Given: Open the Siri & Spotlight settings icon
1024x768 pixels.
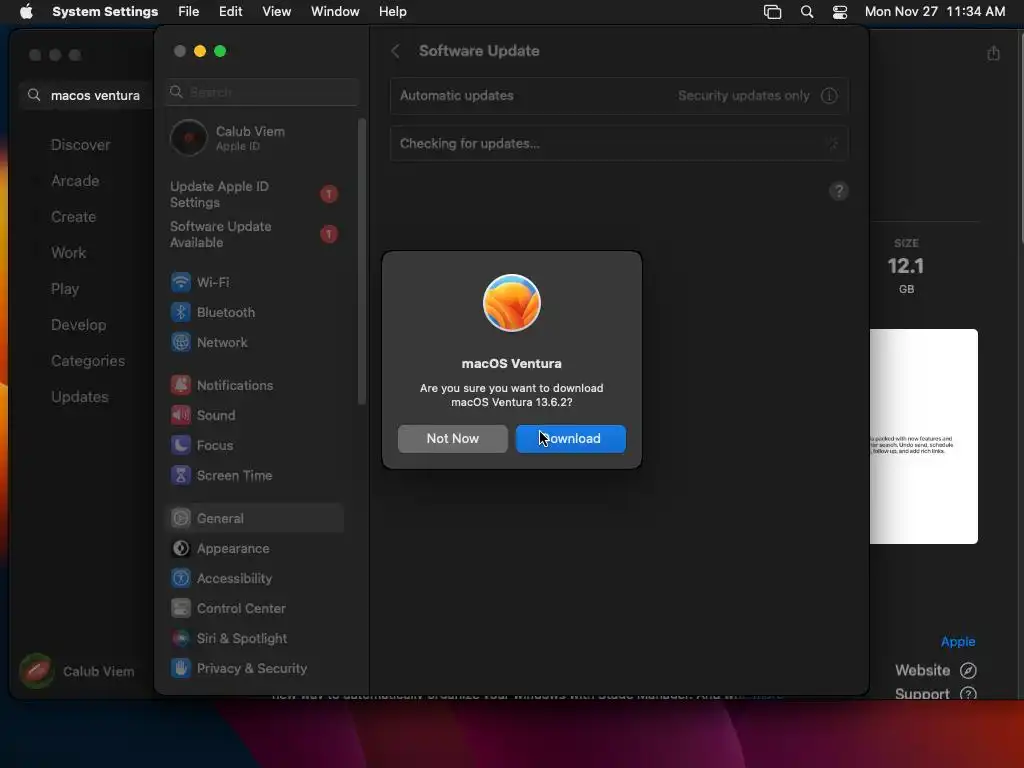Looking at the screenshot, I should tap(181, 639).
